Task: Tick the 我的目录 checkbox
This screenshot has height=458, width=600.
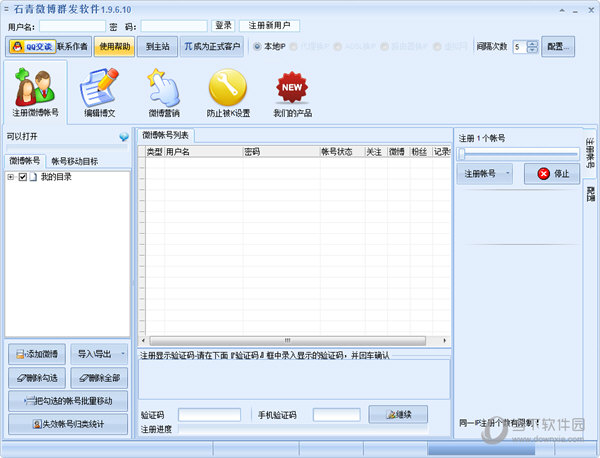Action: coord(23,177)
